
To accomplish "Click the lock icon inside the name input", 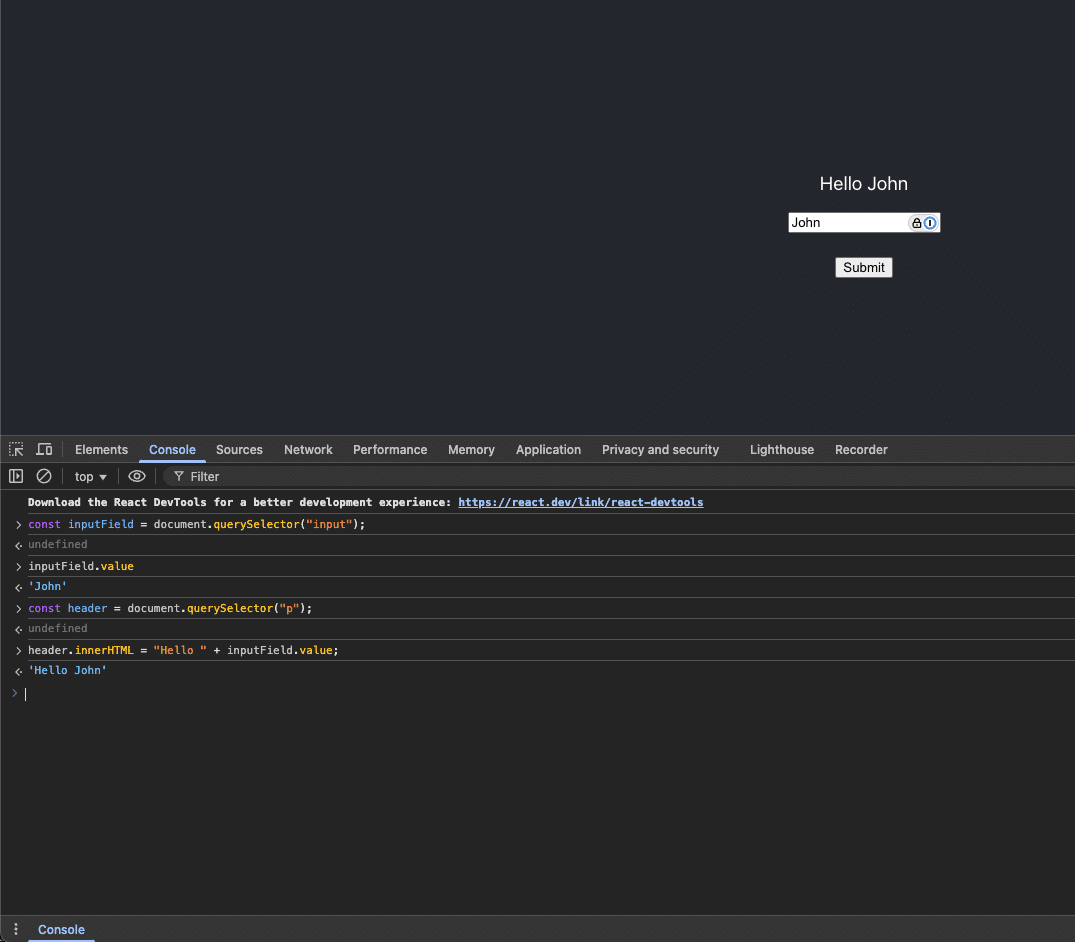I will (916, 222).
